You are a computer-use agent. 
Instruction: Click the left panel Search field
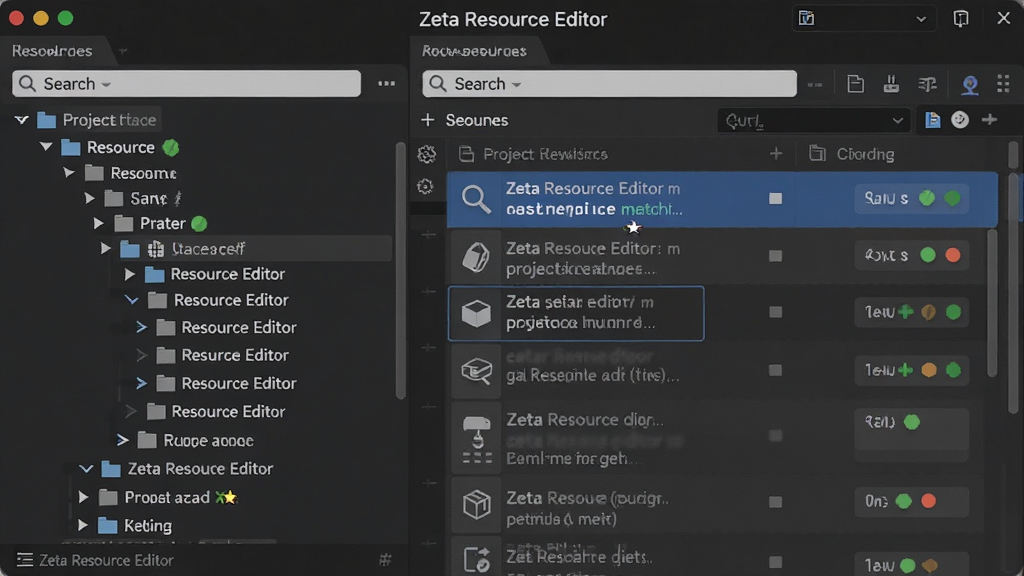pos(186,84)
